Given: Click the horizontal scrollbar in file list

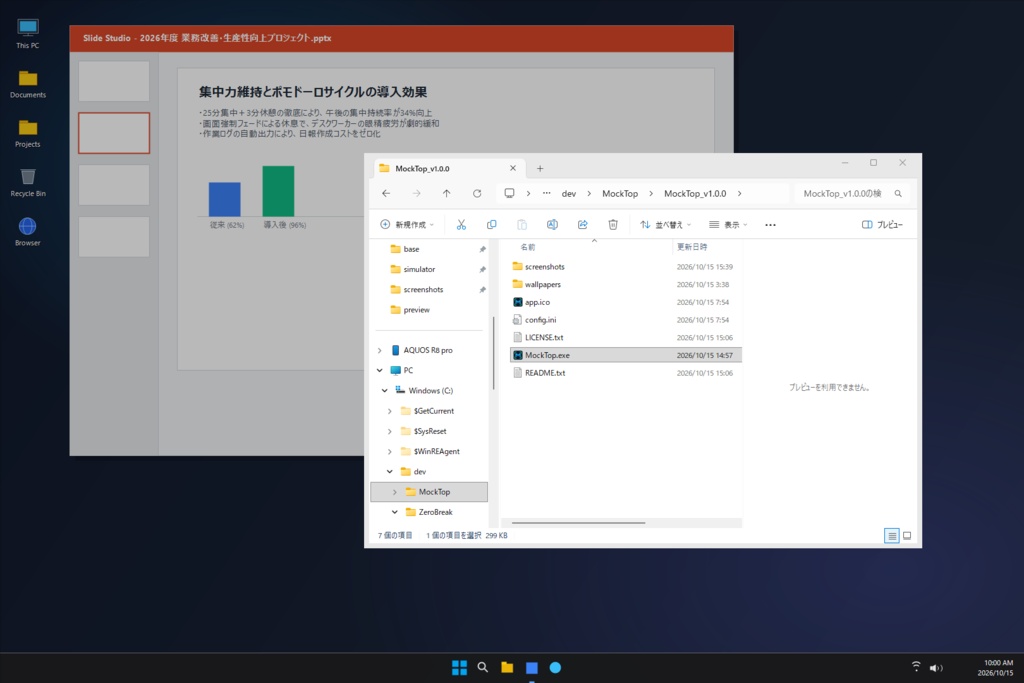Looking at the screenshot, I should click(x=579, y=522).
